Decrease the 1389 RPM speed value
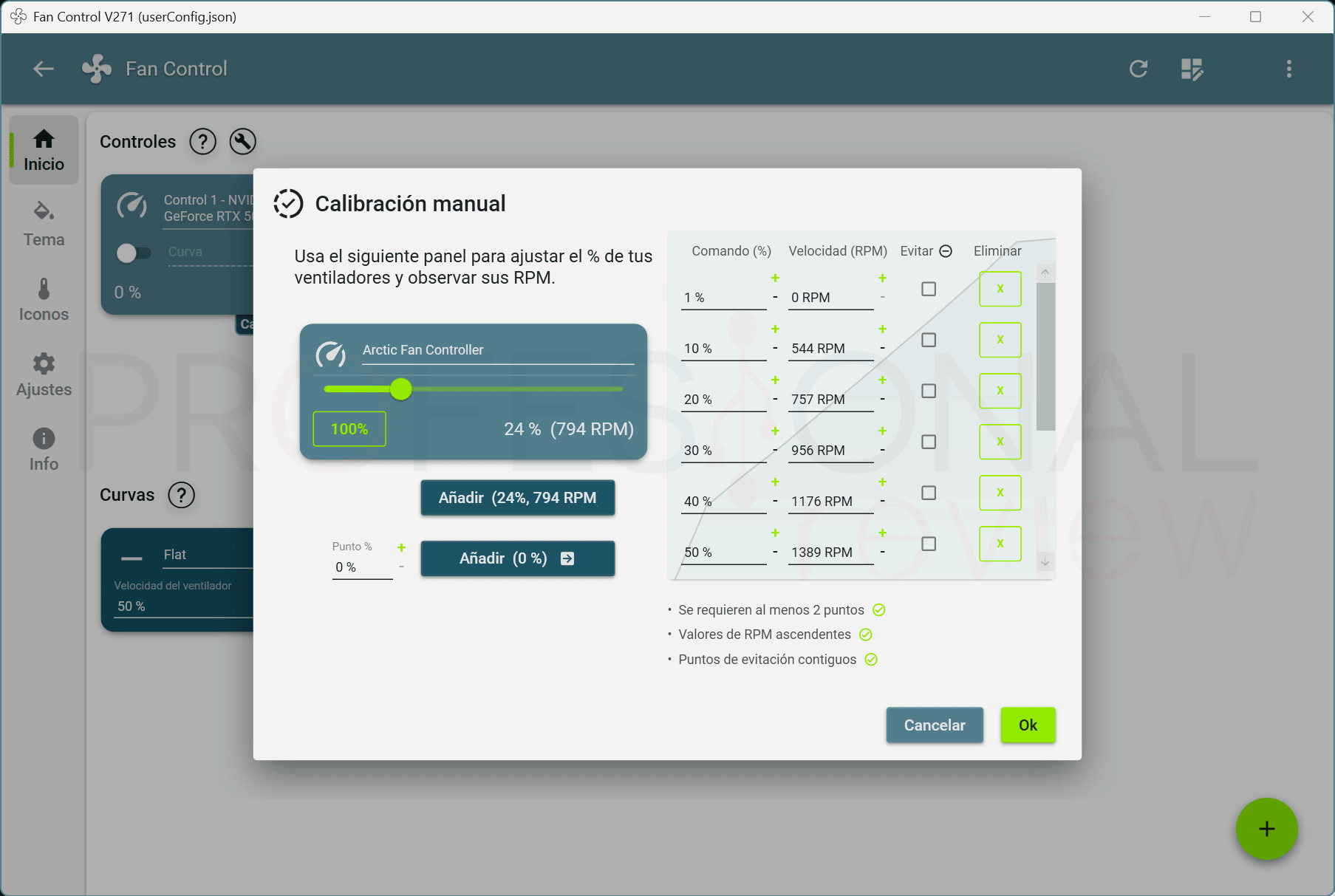Screen dimensions: 1335x896 [x=882, y=552]
